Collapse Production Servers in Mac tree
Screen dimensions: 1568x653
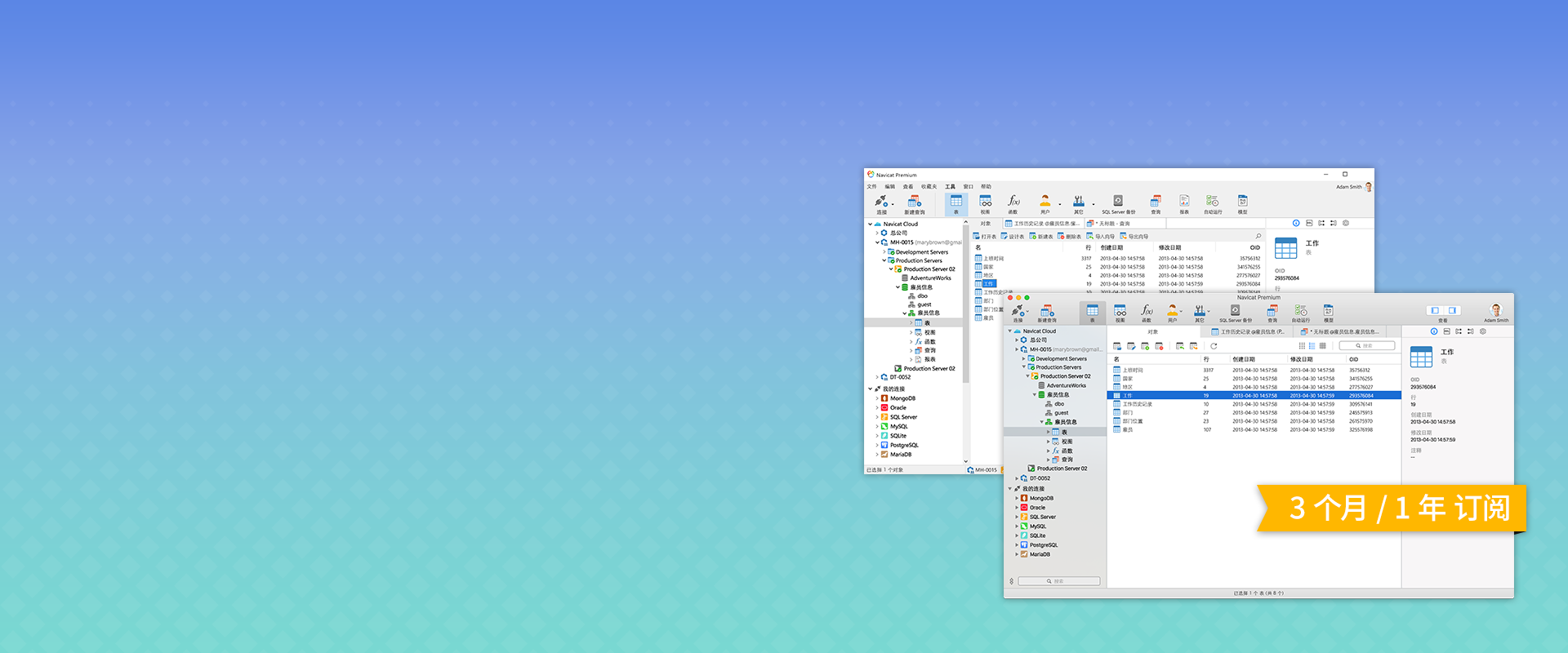click(1023, 367)
